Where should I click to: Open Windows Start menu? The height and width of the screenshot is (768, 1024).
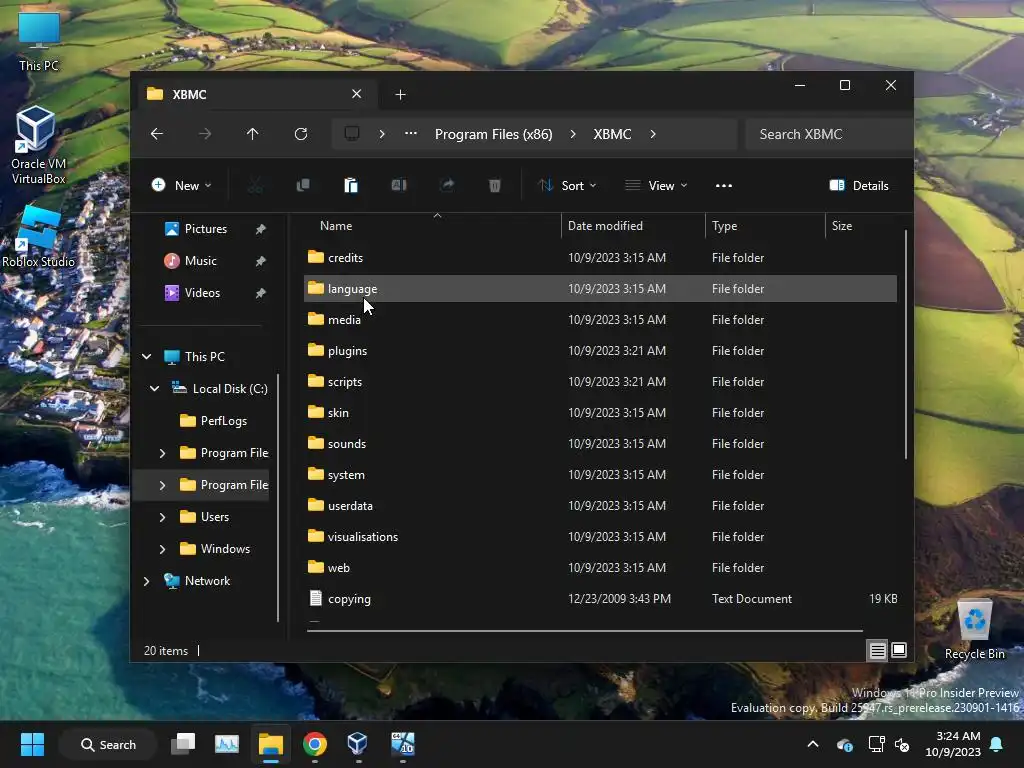point(32,744)
